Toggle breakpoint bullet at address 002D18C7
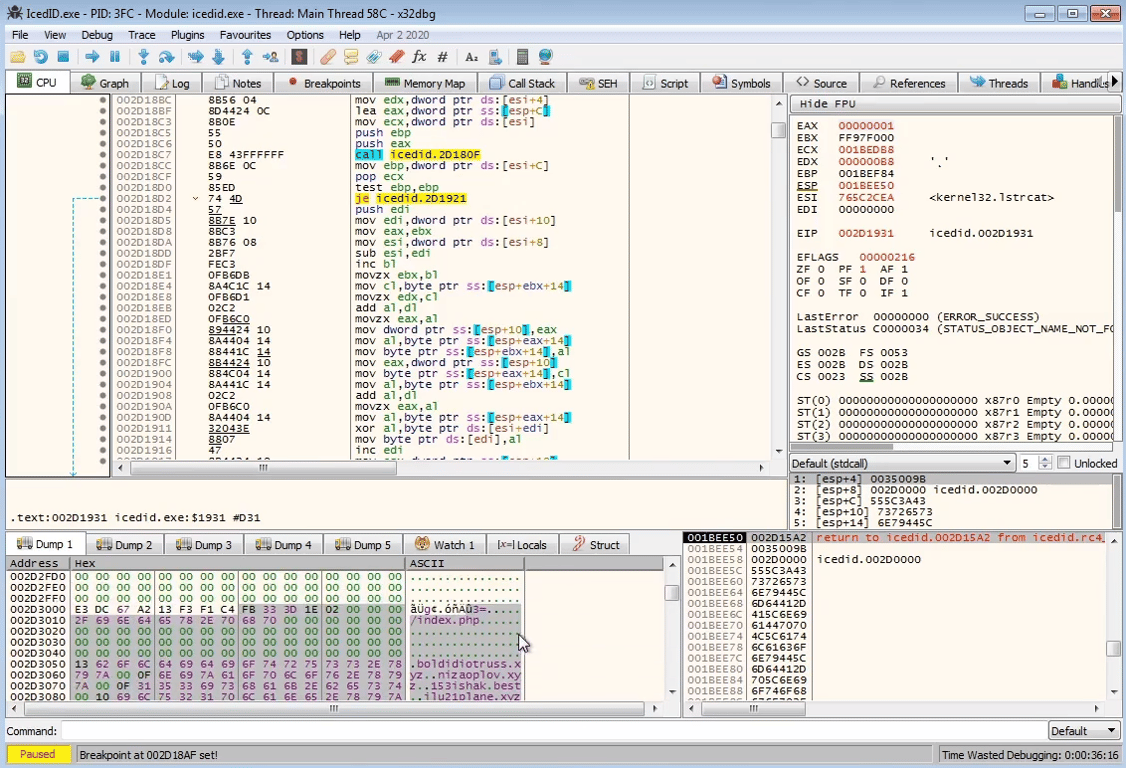The image size is (1126, 768). coord(103,155)
